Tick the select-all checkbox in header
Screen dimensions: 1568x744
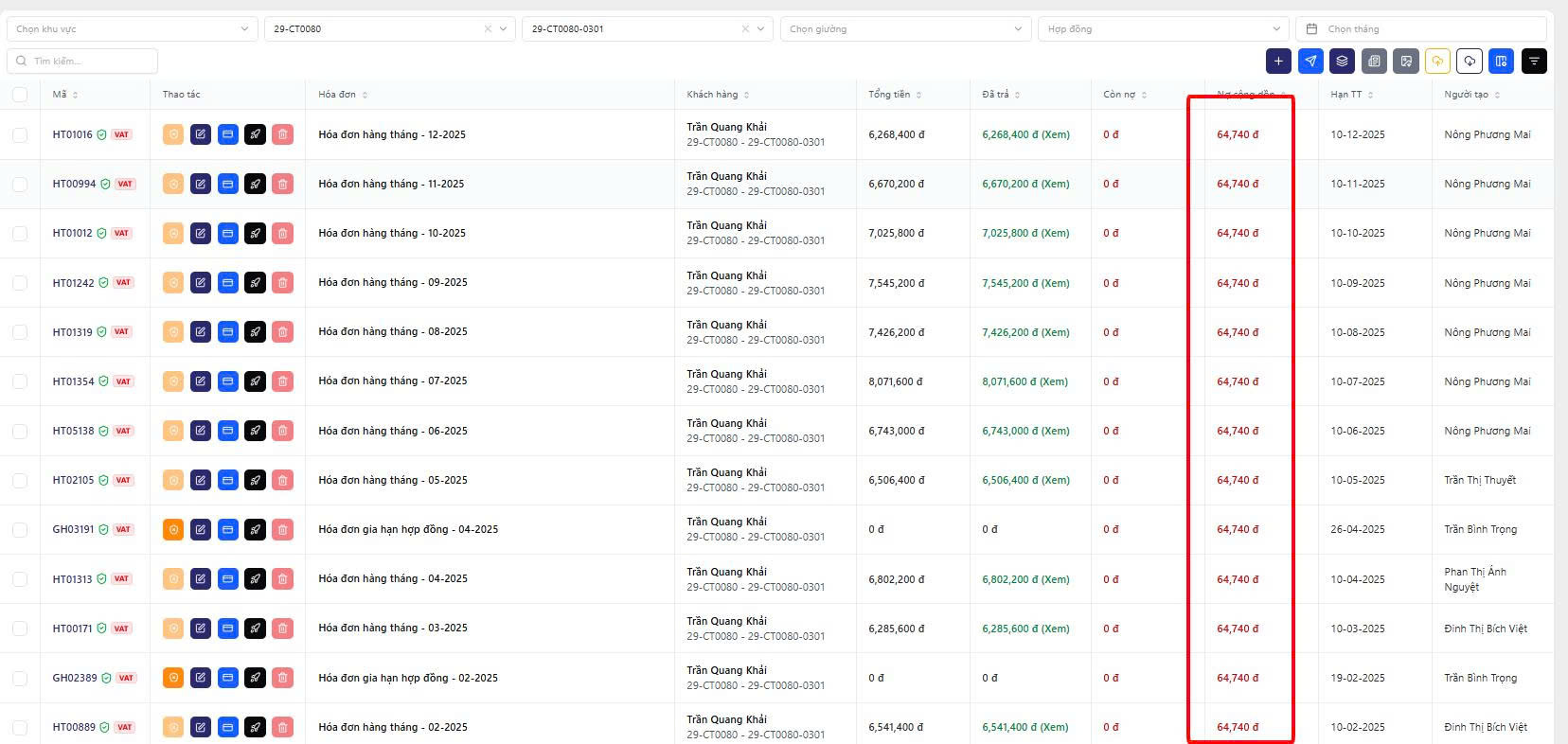(20, 95)
